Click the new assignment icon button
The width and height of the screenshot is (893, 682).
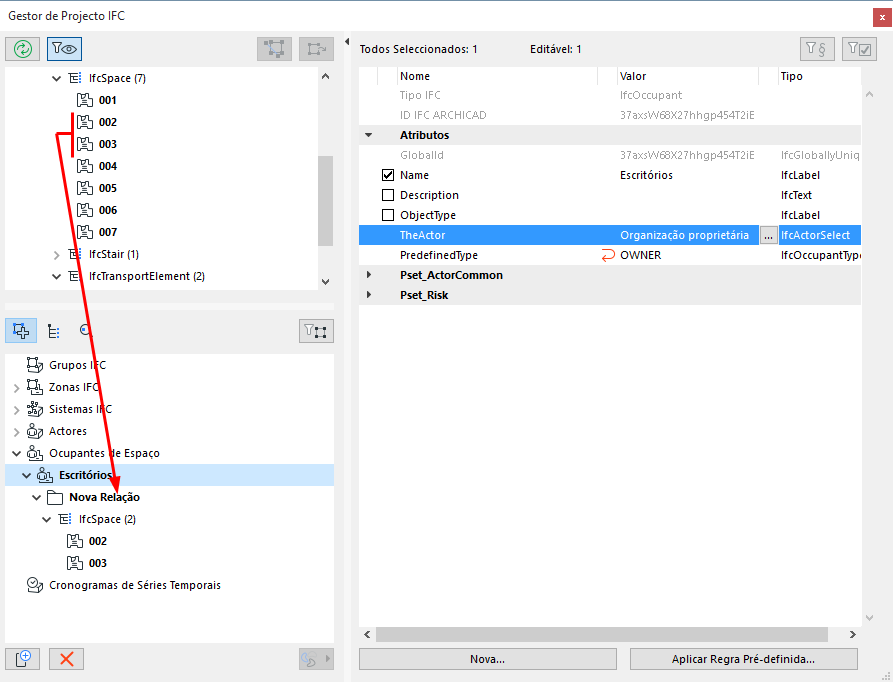(23, 659)
